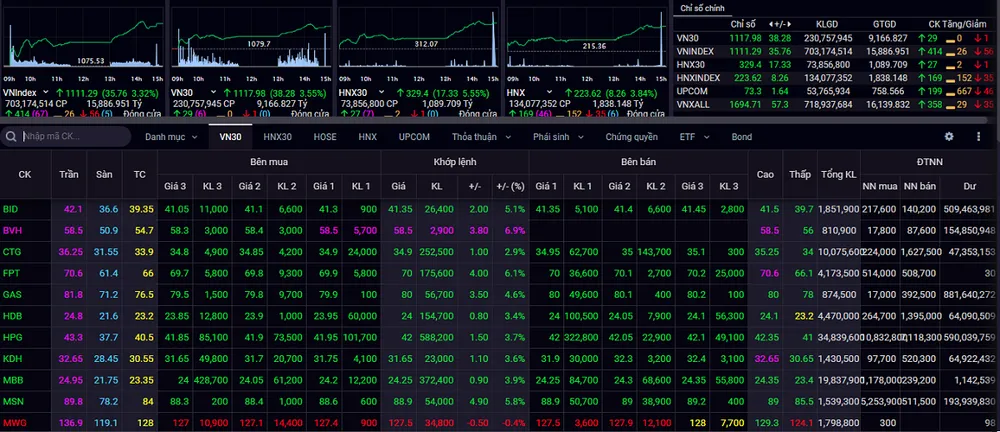
Task: Switch to the HNX30 tab
Action: [277, 136]
